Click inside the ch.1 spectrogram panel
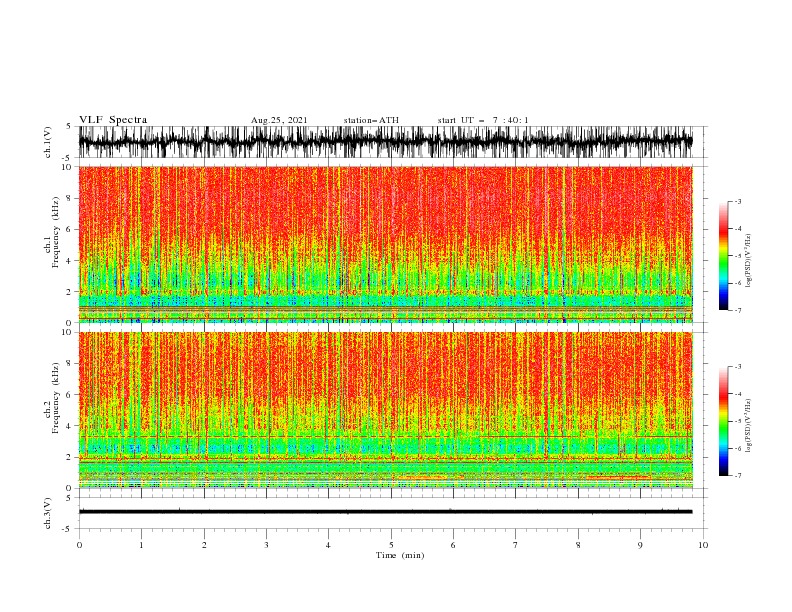This screenshot has width=792, height=612. point(386,244)
